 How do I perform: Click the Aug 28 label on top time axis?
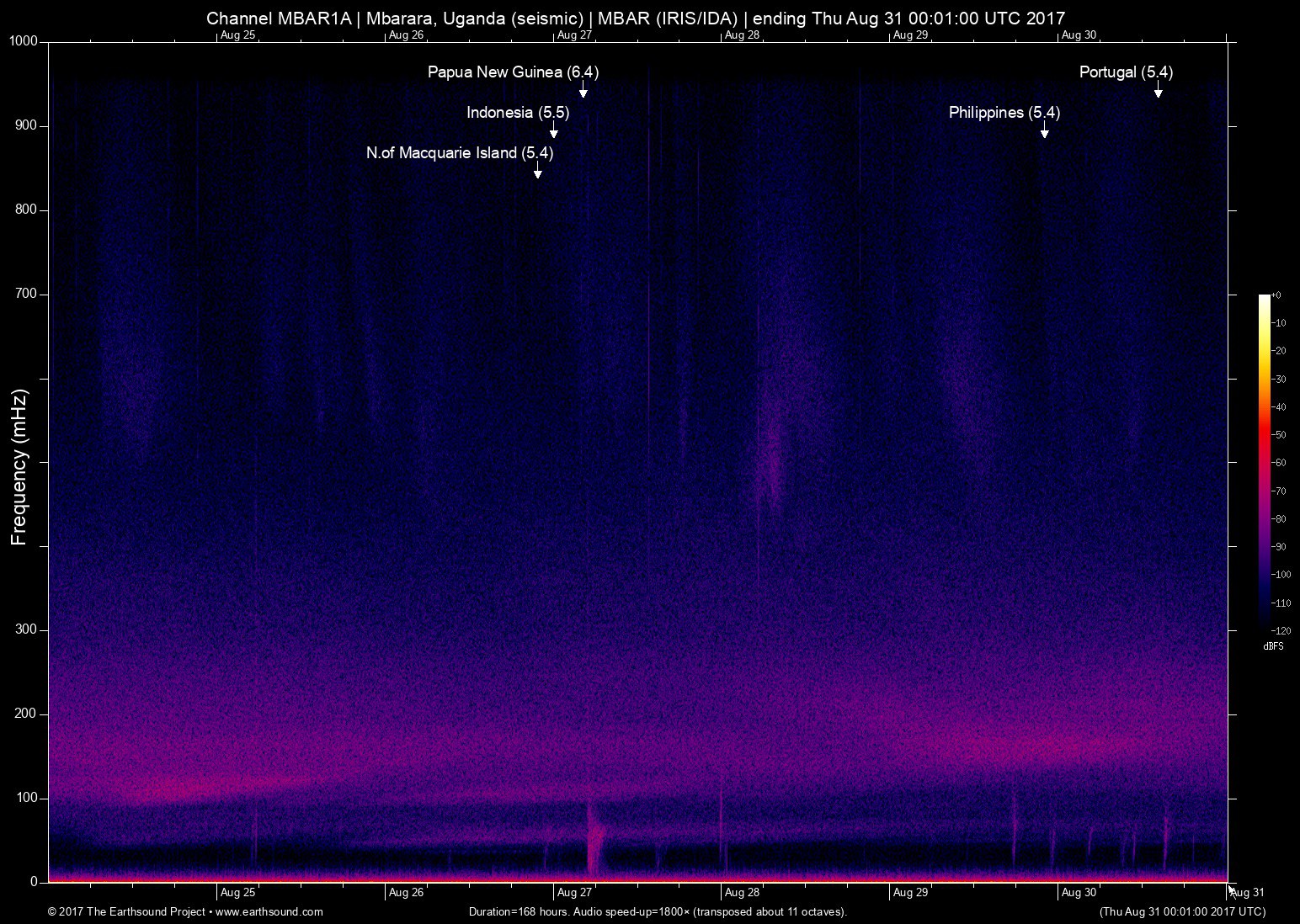[742, 35]
